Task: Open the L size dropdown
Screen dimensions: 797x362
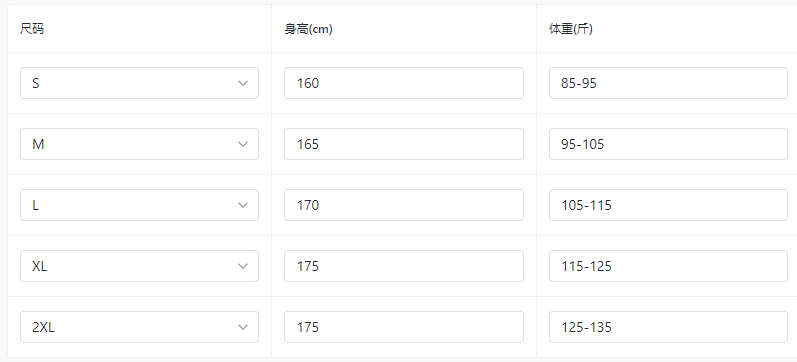Action: pyautogui.click(x=139, y=205)
